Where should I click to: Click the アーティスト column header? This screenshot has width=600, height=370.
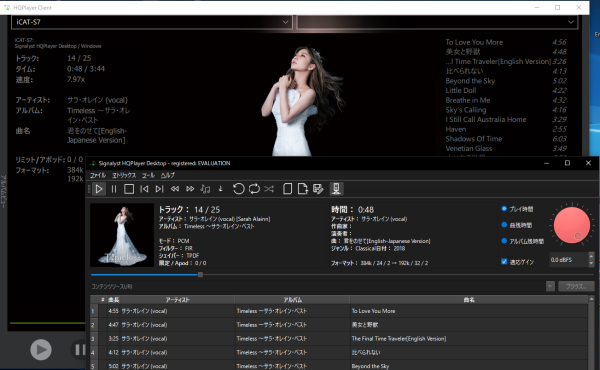click(x=177, y=300)
